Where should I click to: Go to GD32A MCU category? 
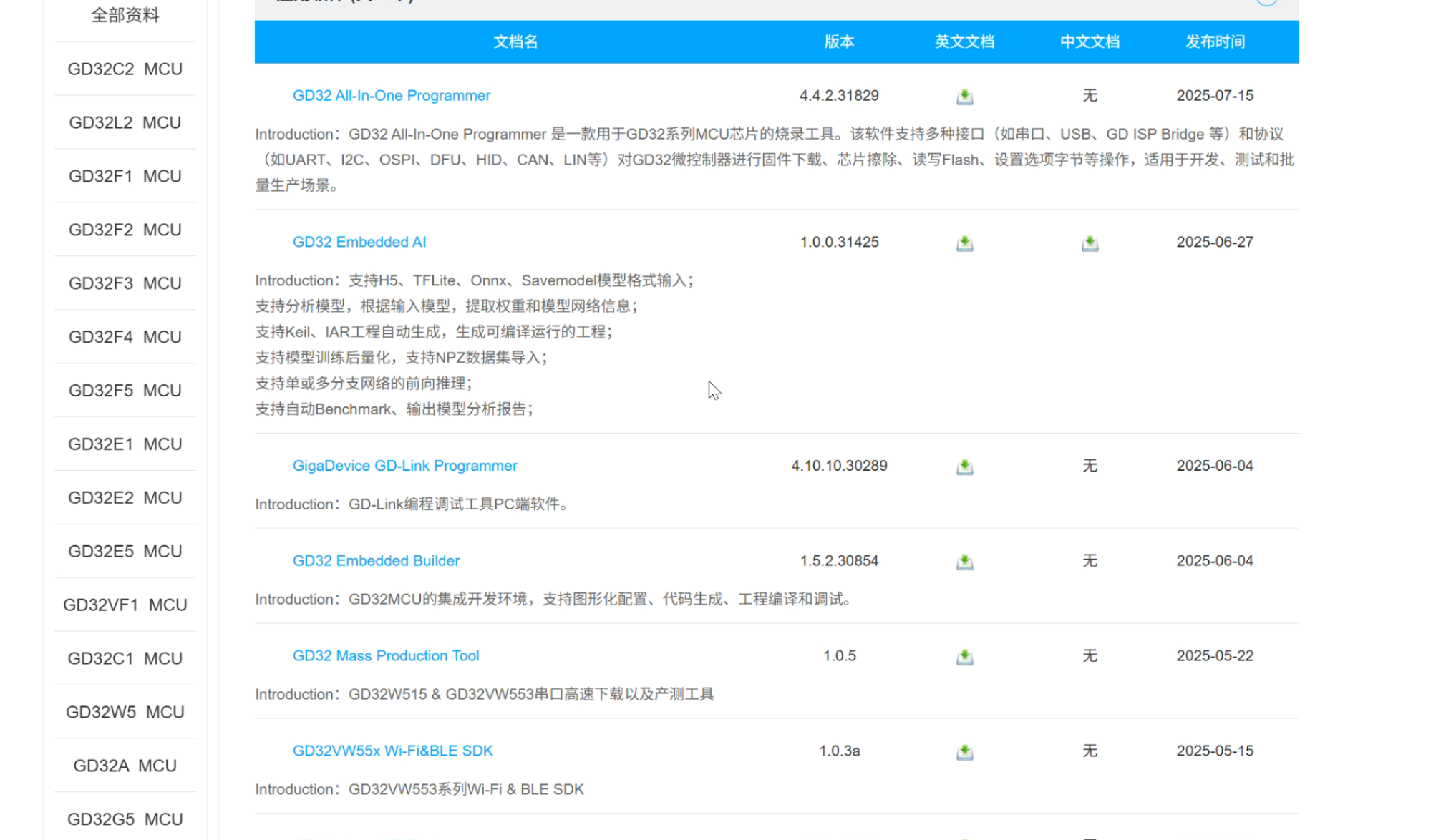point(125,766)
